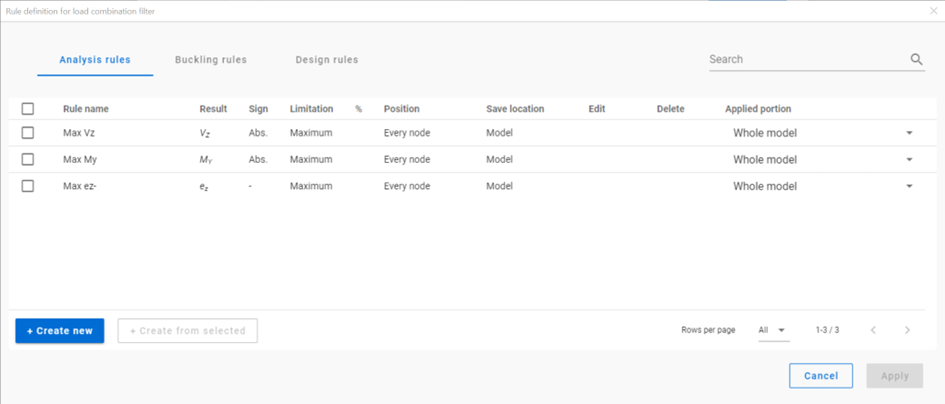
Task: Click Model save location in Max My row
Action: (500, 160)
